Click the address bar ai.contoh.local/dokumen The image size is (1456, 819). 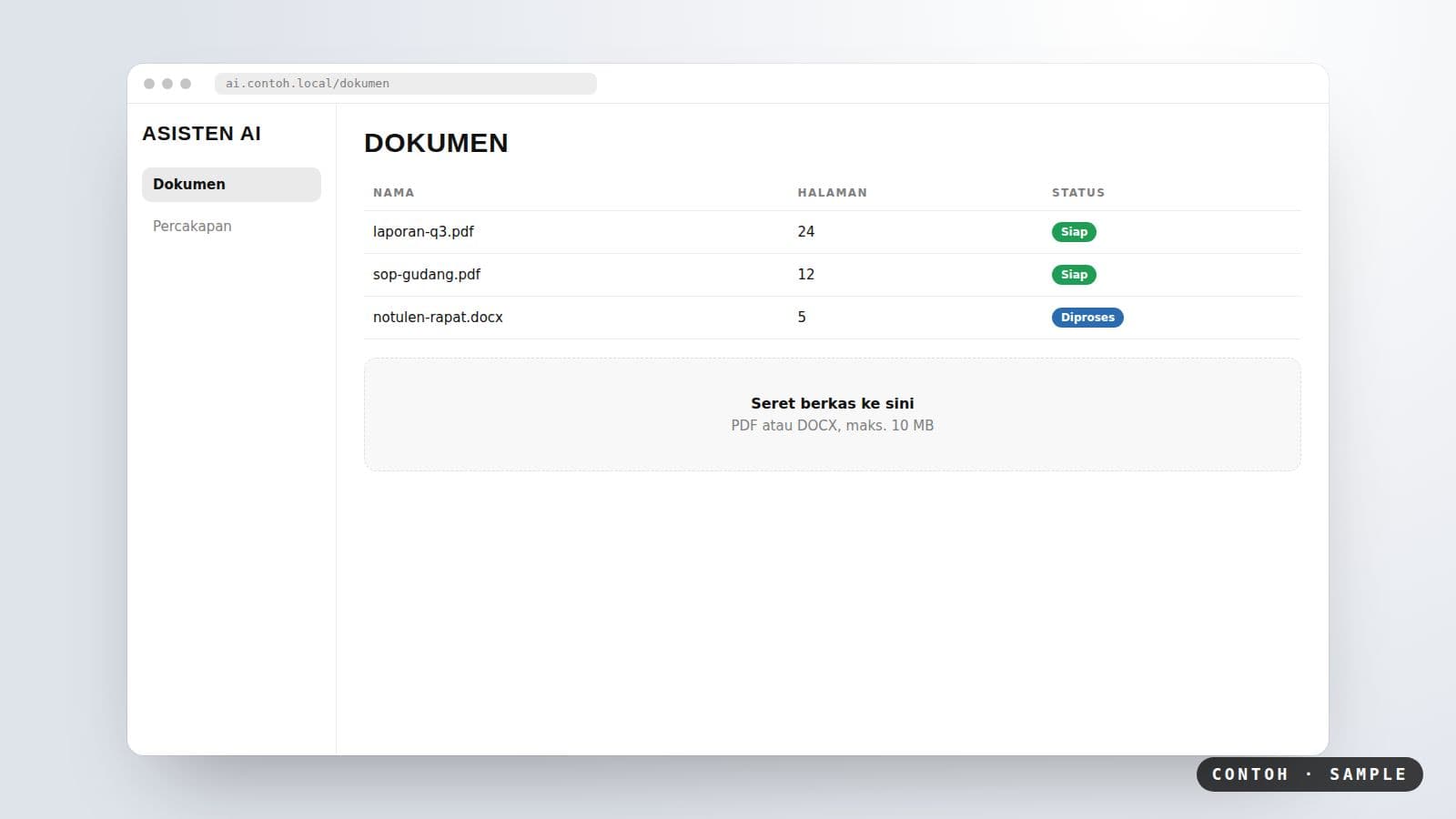click(x=406, y=83)
